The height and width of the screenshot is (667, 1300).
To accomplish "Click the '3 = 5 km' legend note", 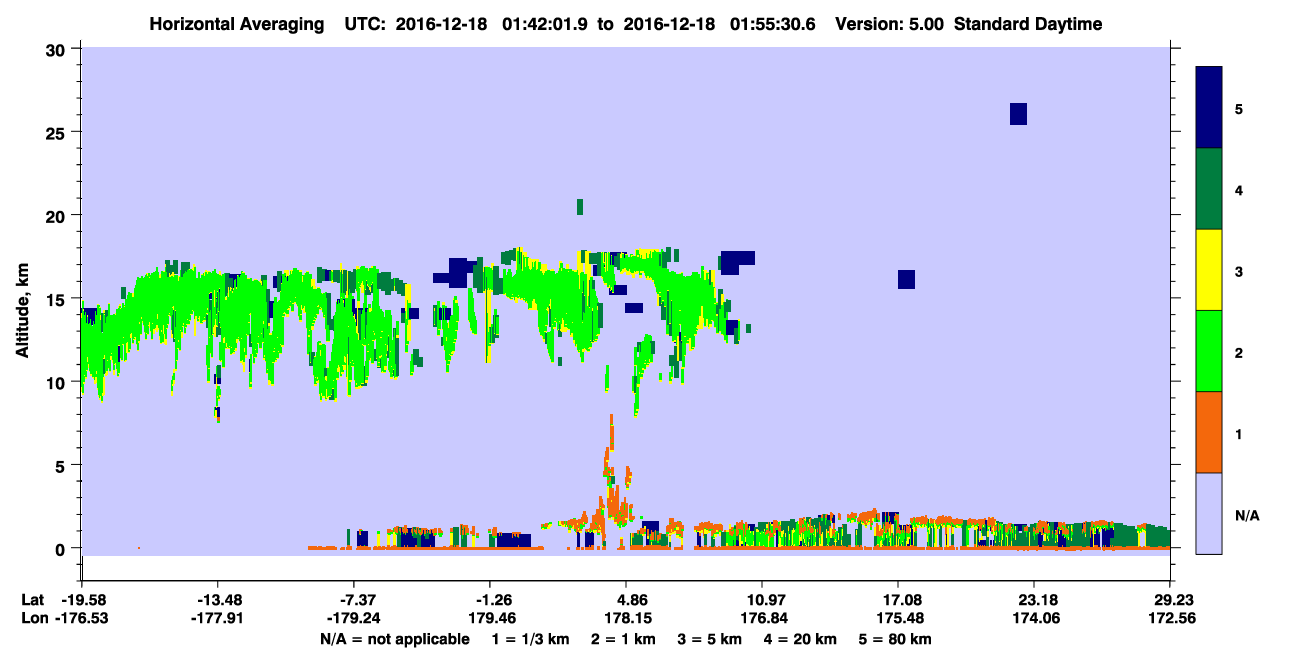I will click(711, 639).
